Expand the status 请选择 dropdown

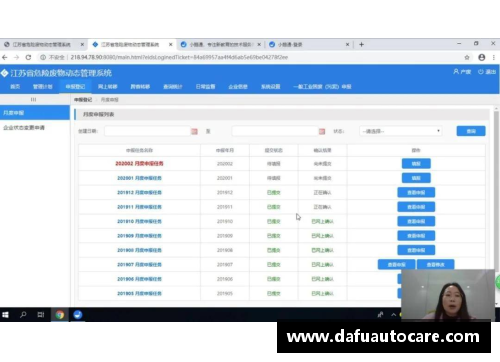pyautogui.click(x=401, y=131)
